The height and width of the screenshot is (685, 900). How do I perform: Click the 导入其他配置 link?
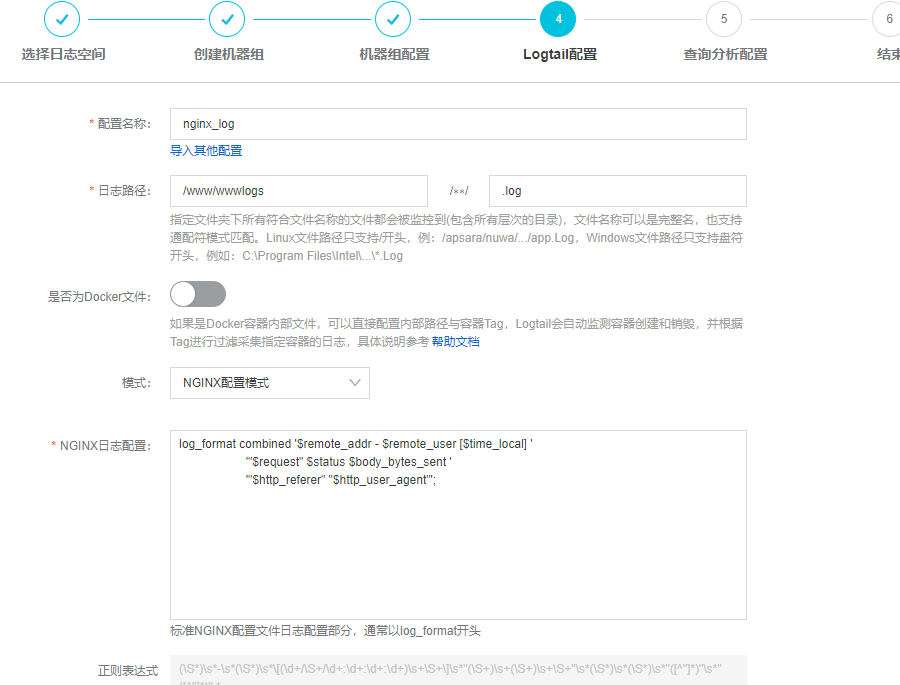point(206,151)
